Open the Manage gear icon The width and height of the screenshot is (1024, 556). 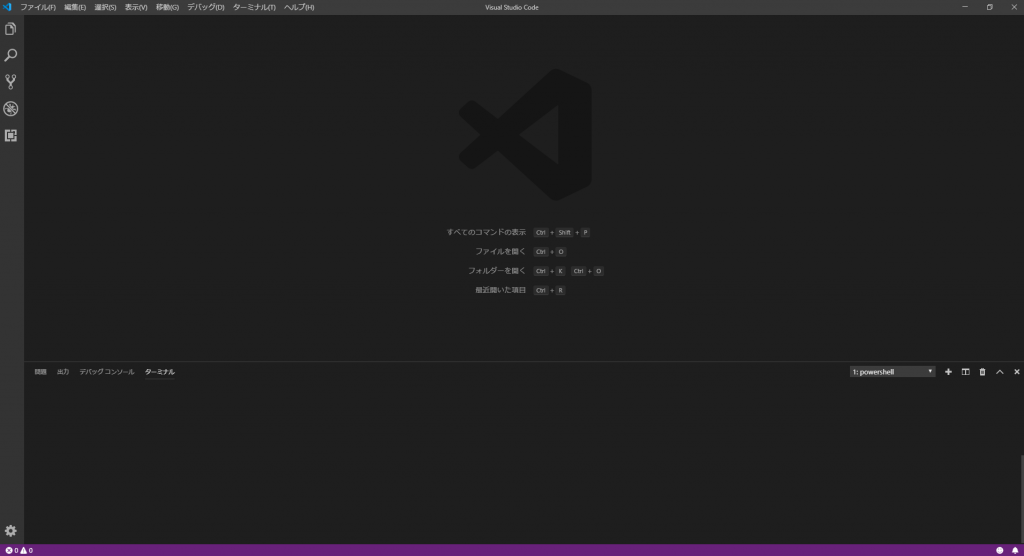(10, 531)
